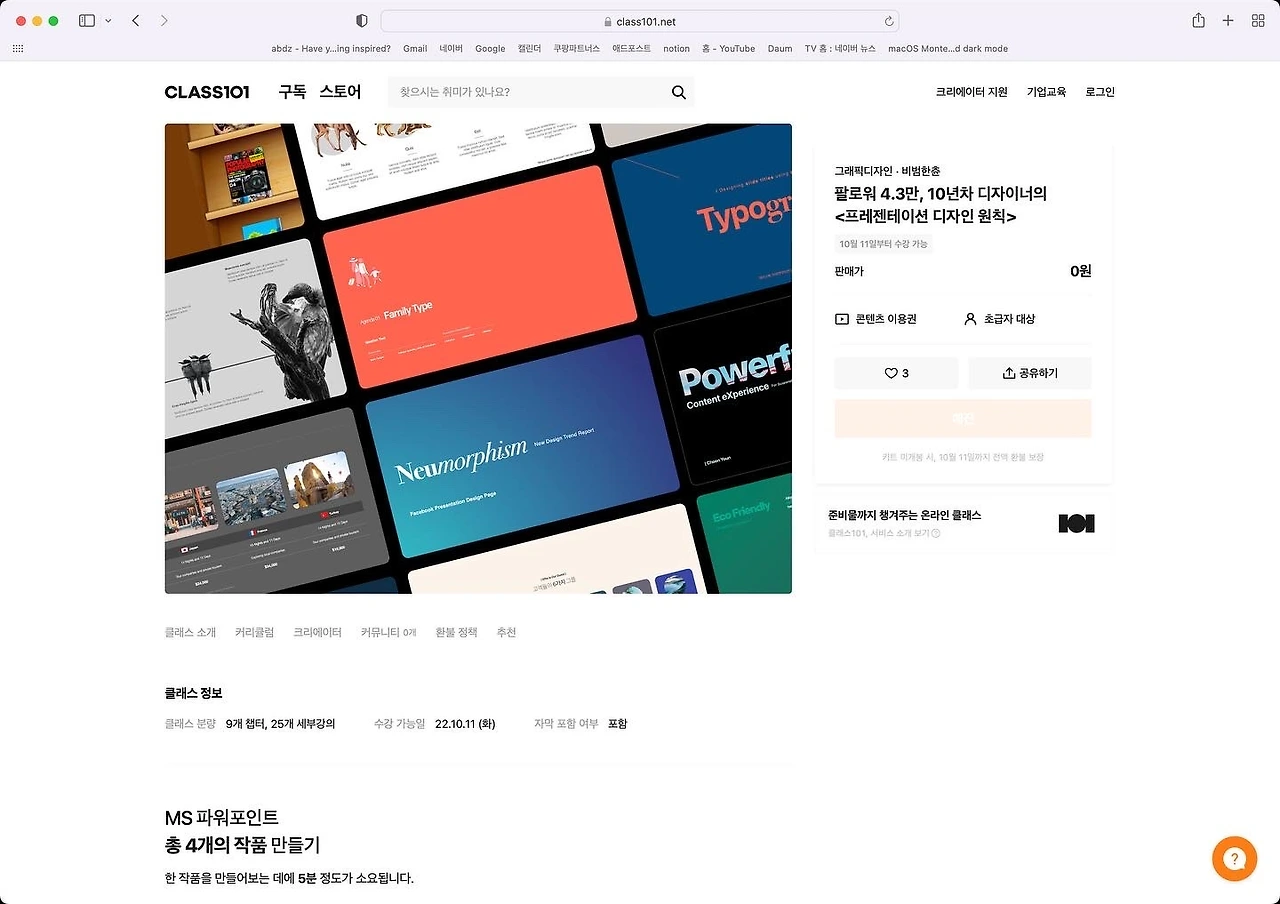Click the 22.10.11 (화) date value
The height and width of the screenshot is (904, 1280).
point(465,724)
